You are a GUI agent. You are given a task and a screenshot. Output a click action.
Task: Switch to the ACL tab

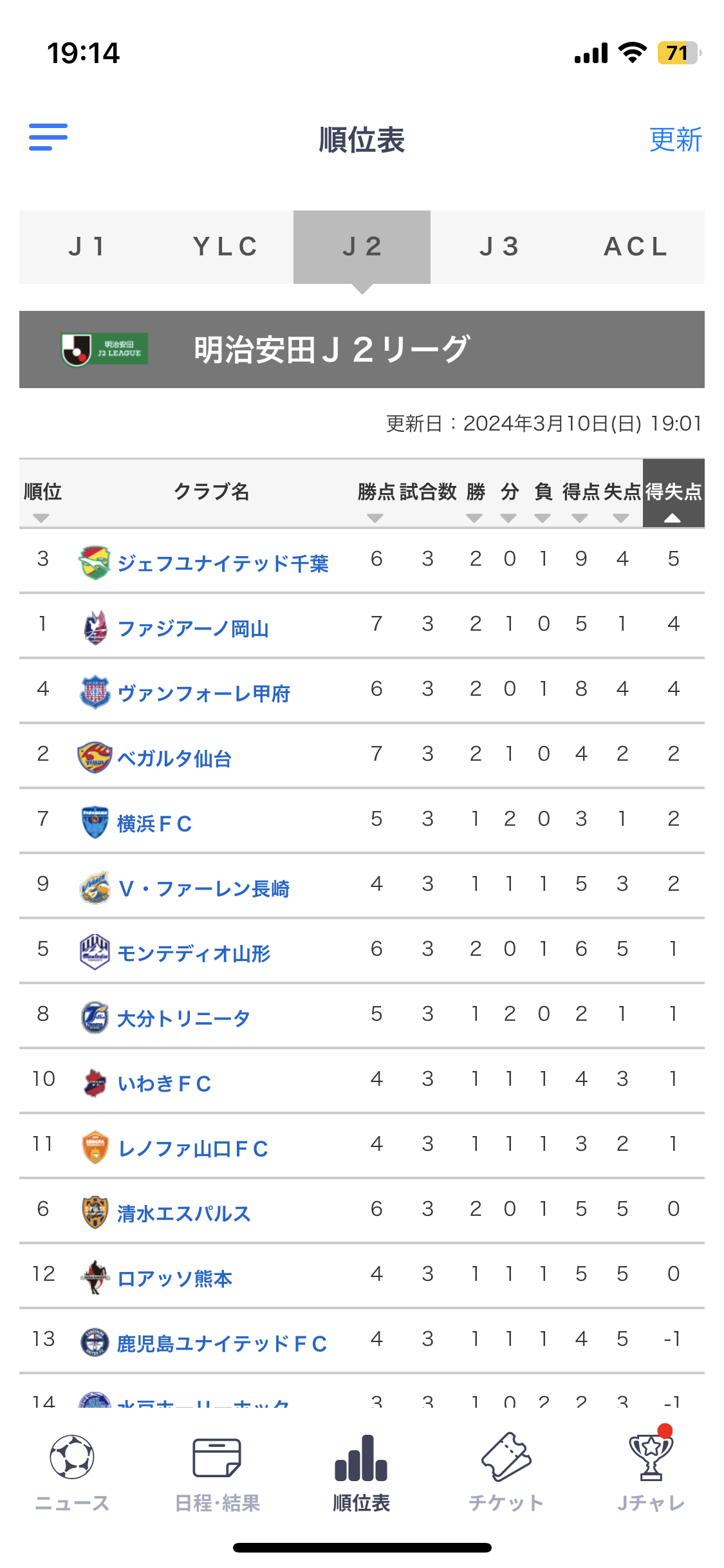(x=636, y=247)
